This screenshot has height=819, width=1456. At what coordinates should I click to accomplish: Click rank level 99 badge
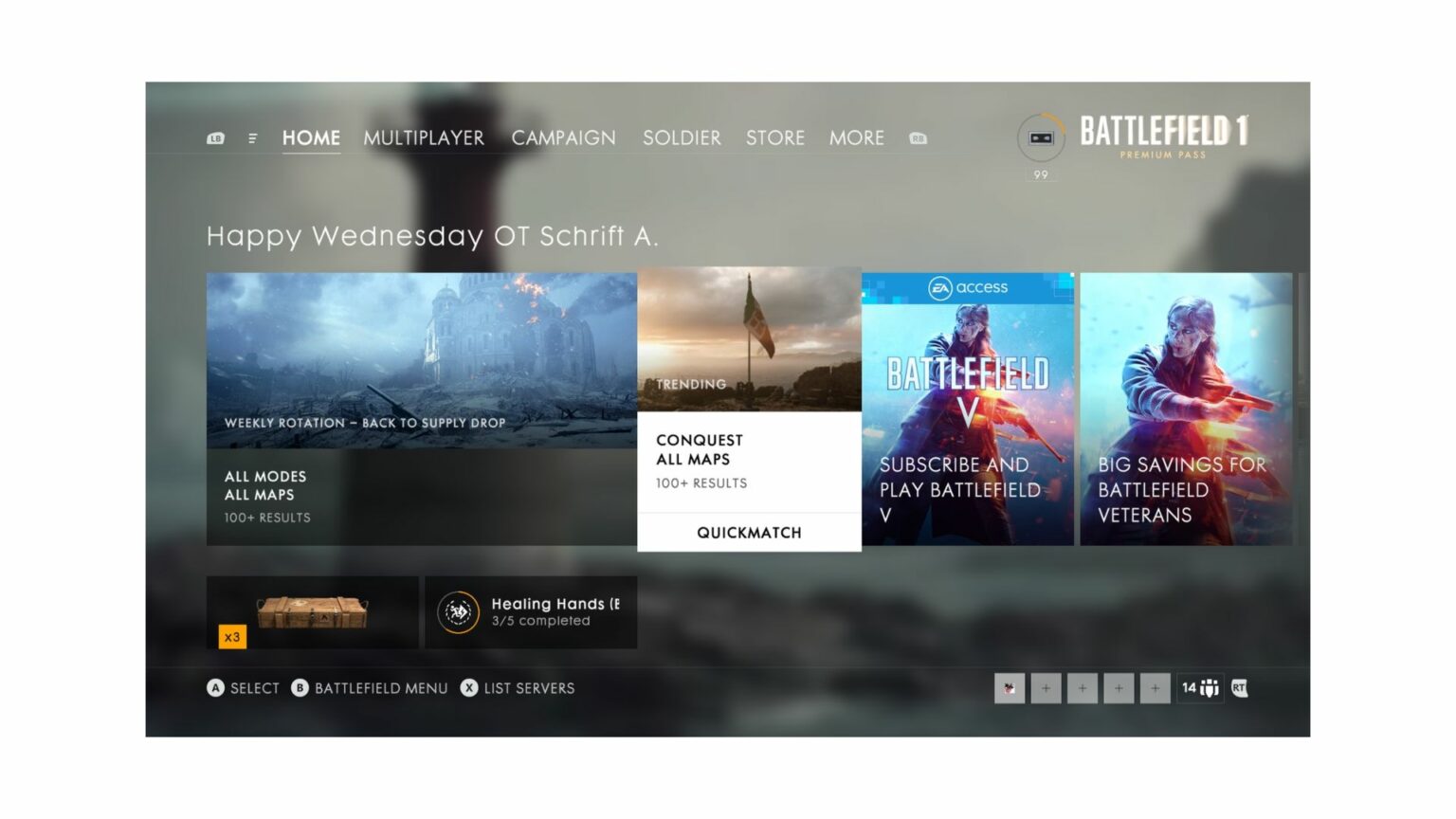pos(1041,175)
